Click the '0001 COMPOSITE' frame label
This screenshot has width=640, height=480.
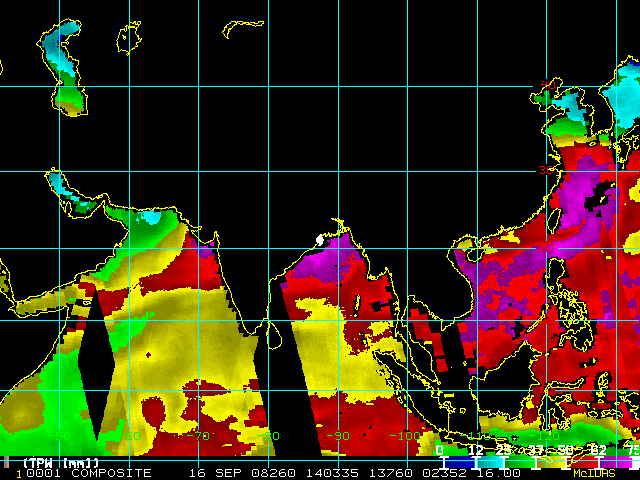click(89, 473)
